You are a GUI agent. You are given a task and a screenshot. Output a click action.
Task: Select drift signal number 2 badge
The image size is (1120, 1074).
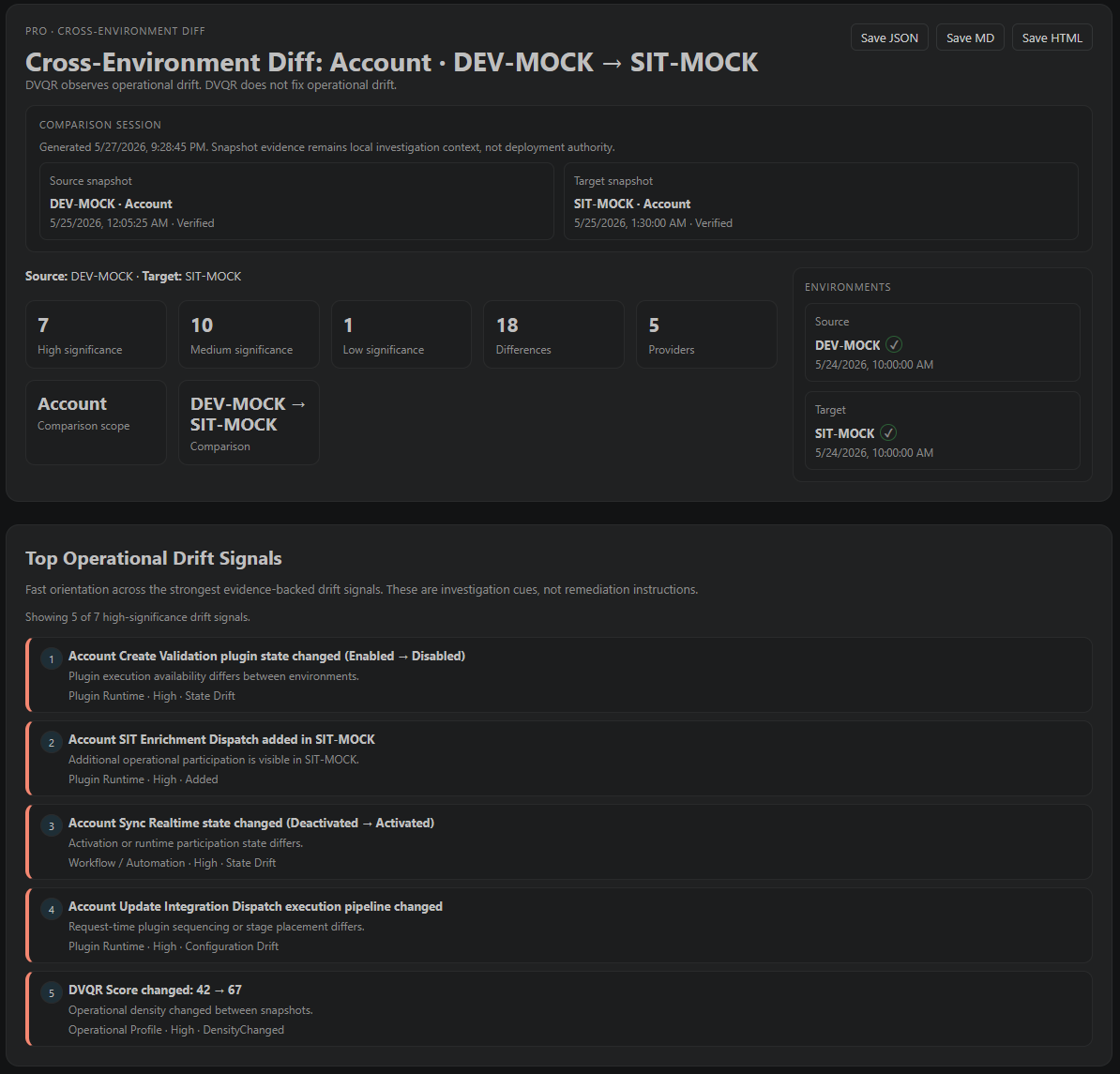(x=52, y=742)
